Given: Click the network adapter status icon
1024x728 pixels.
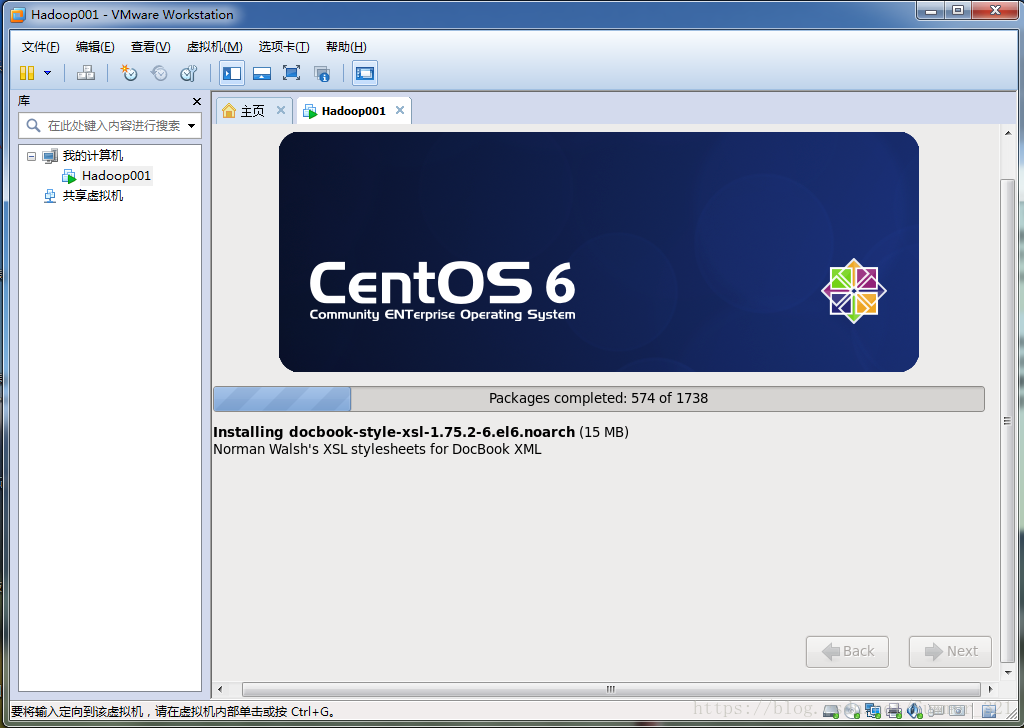Looking at the screenshot, I should coord(872,711).
